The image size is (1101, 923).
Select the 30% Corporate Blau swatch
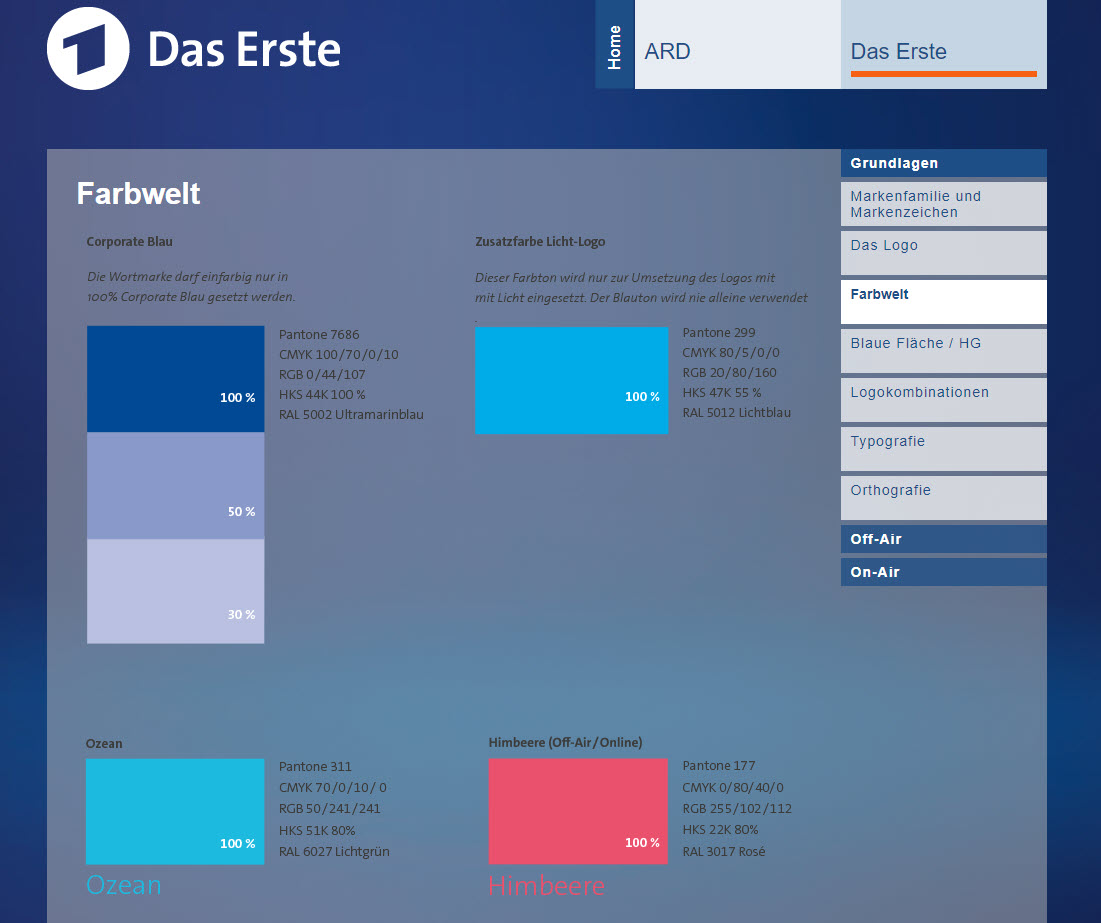pyautogui.click(x=175, y=591)
